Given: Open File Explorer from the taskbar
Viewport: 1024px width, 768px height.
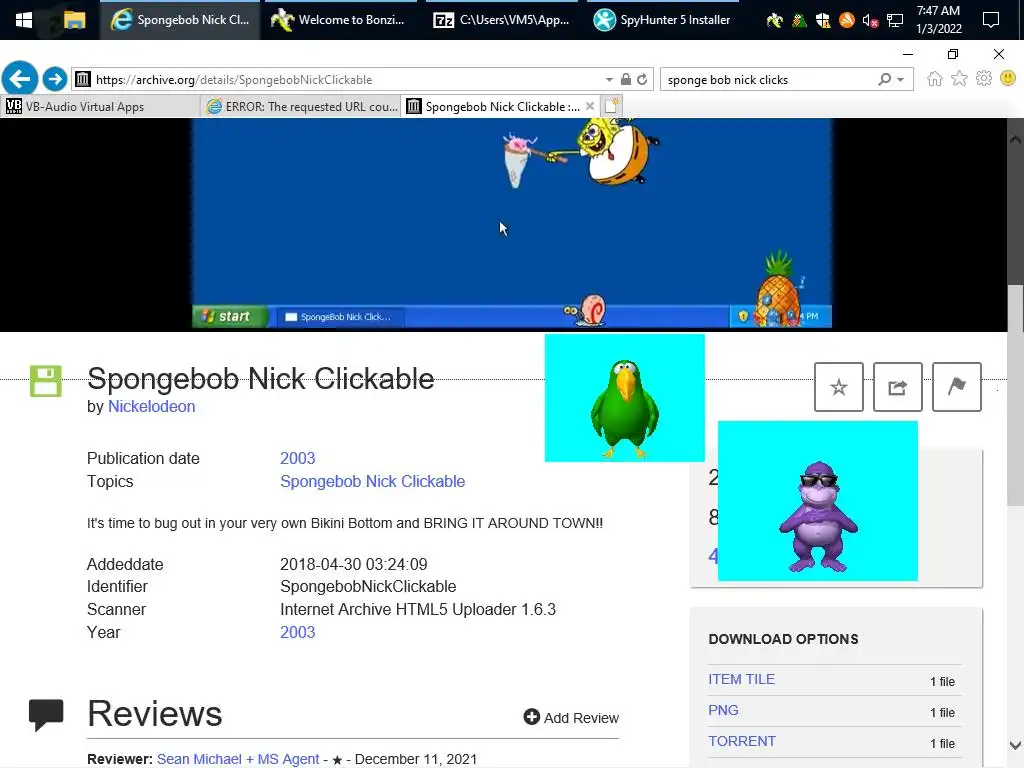Looking at the screenshot, I should [74, 20].
